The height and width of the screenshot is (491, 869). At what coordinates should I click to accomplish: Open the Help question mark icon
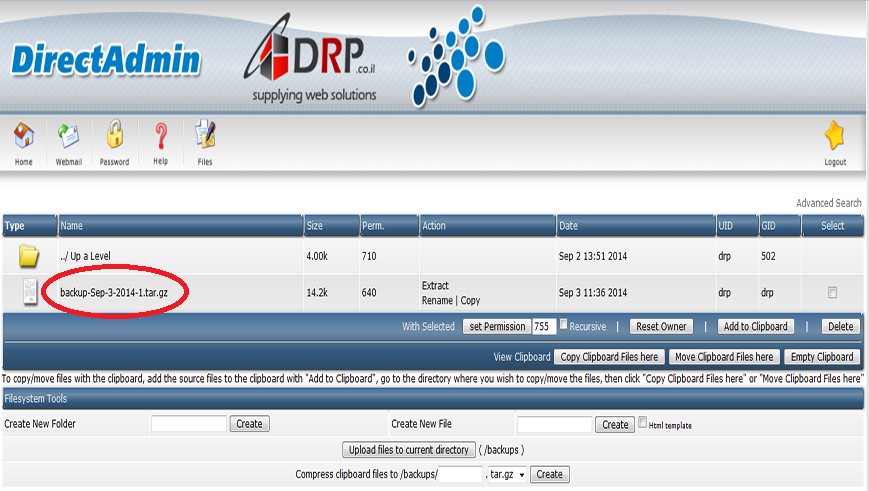click(160, 135)
